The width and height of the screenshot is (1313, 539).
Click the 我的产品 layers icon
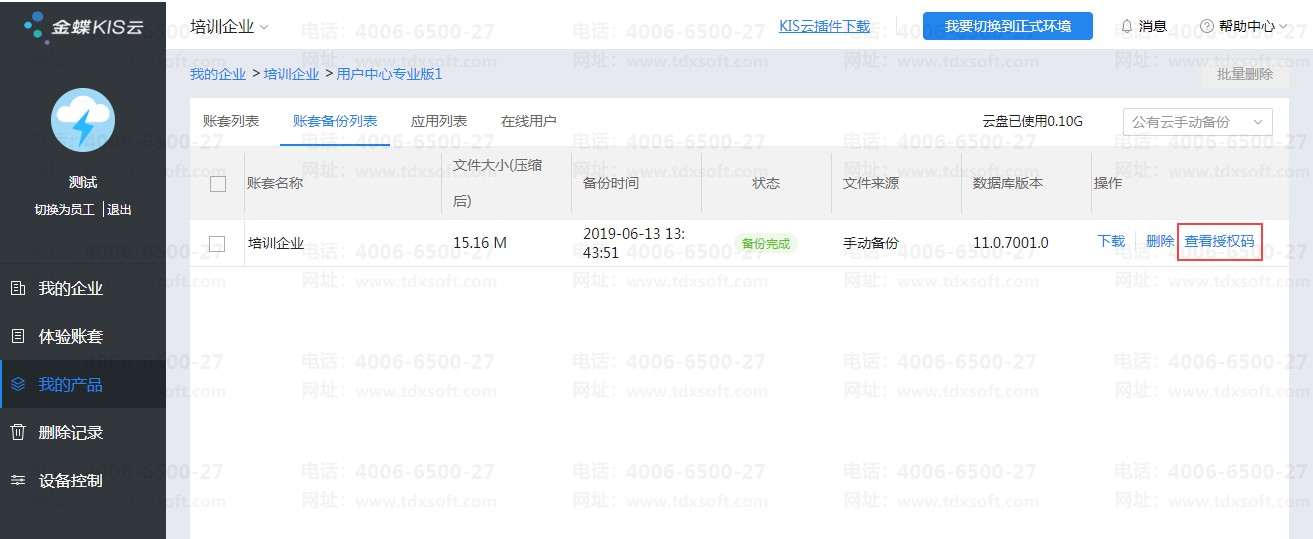click(17, 385)
